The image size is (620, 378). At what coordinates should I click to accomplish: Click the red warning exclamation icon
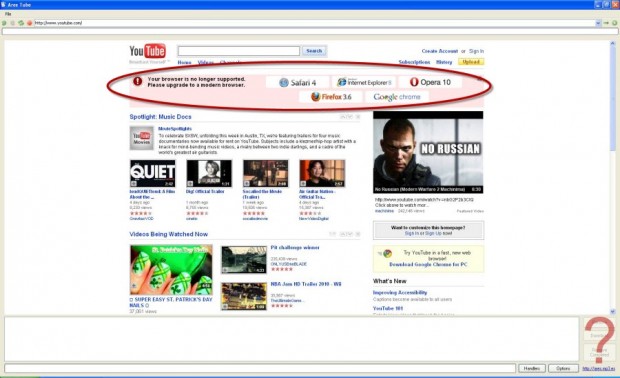(x=137, y=81)
